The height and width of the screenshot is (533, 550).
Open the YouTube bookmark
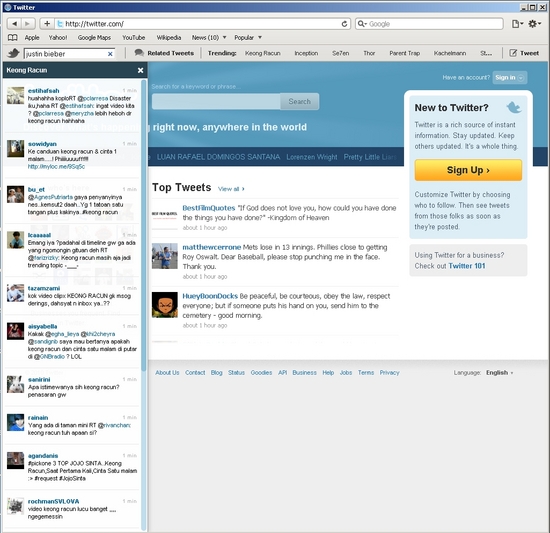tap(134, 38)
